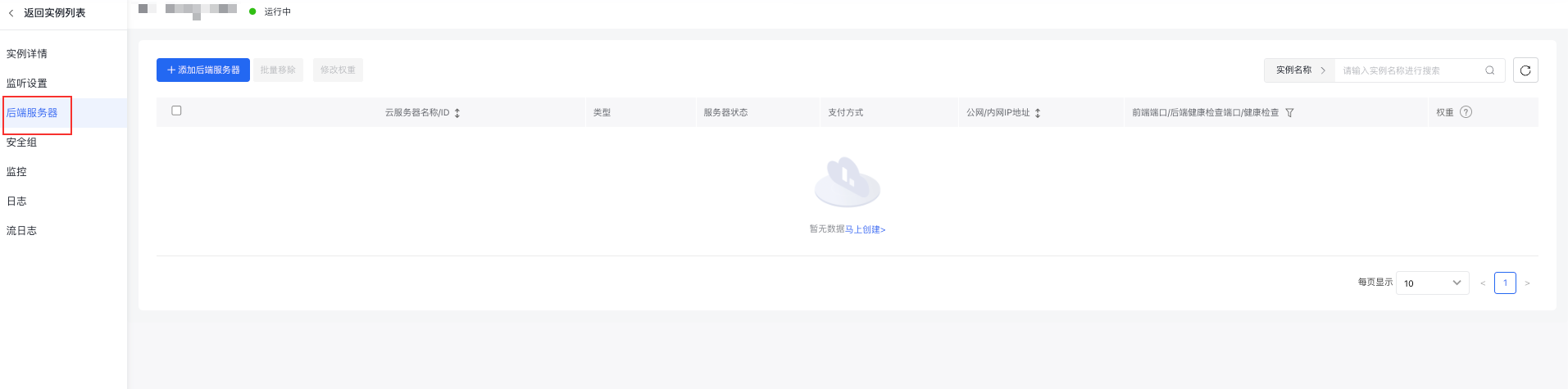Click 添加后端服务器 button
Image resolution: width=1568 pixels, height=389 pixels.
point(203,70)
